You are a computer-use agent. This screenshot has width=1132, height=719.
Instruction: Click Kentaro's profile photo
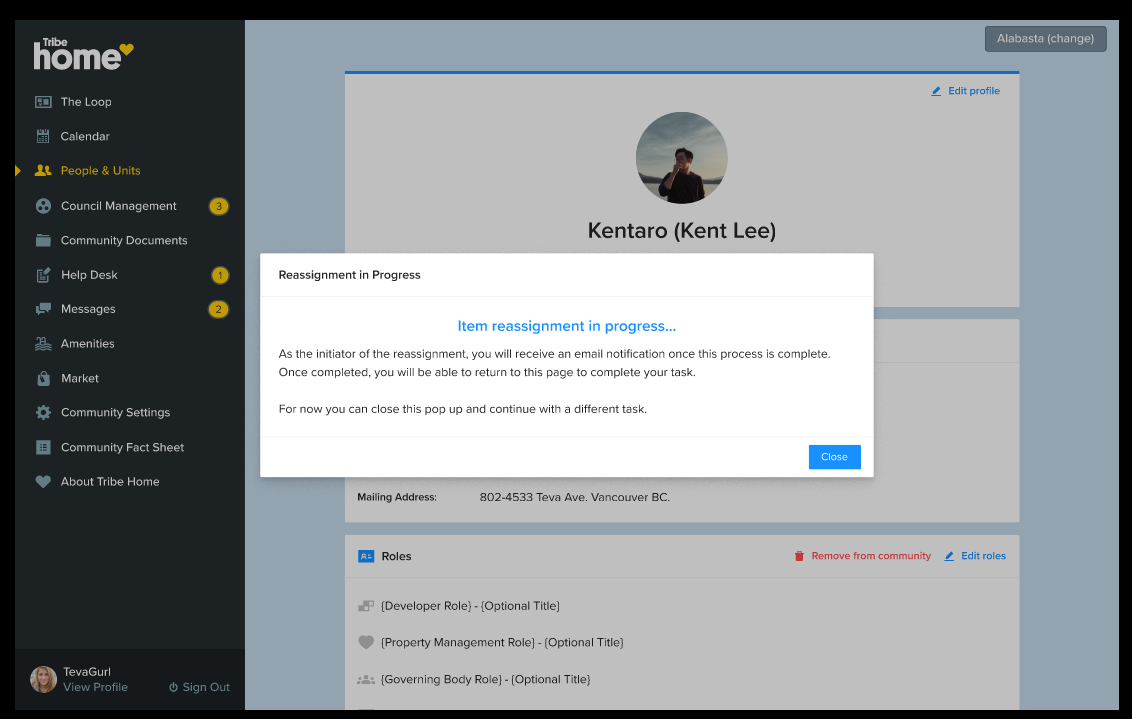point(682,157)
